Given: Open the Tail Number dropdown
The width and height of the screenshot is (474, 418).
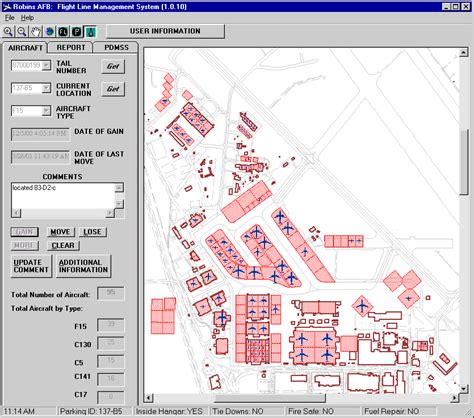Looking at the screenshot, I should click(46, 65).
